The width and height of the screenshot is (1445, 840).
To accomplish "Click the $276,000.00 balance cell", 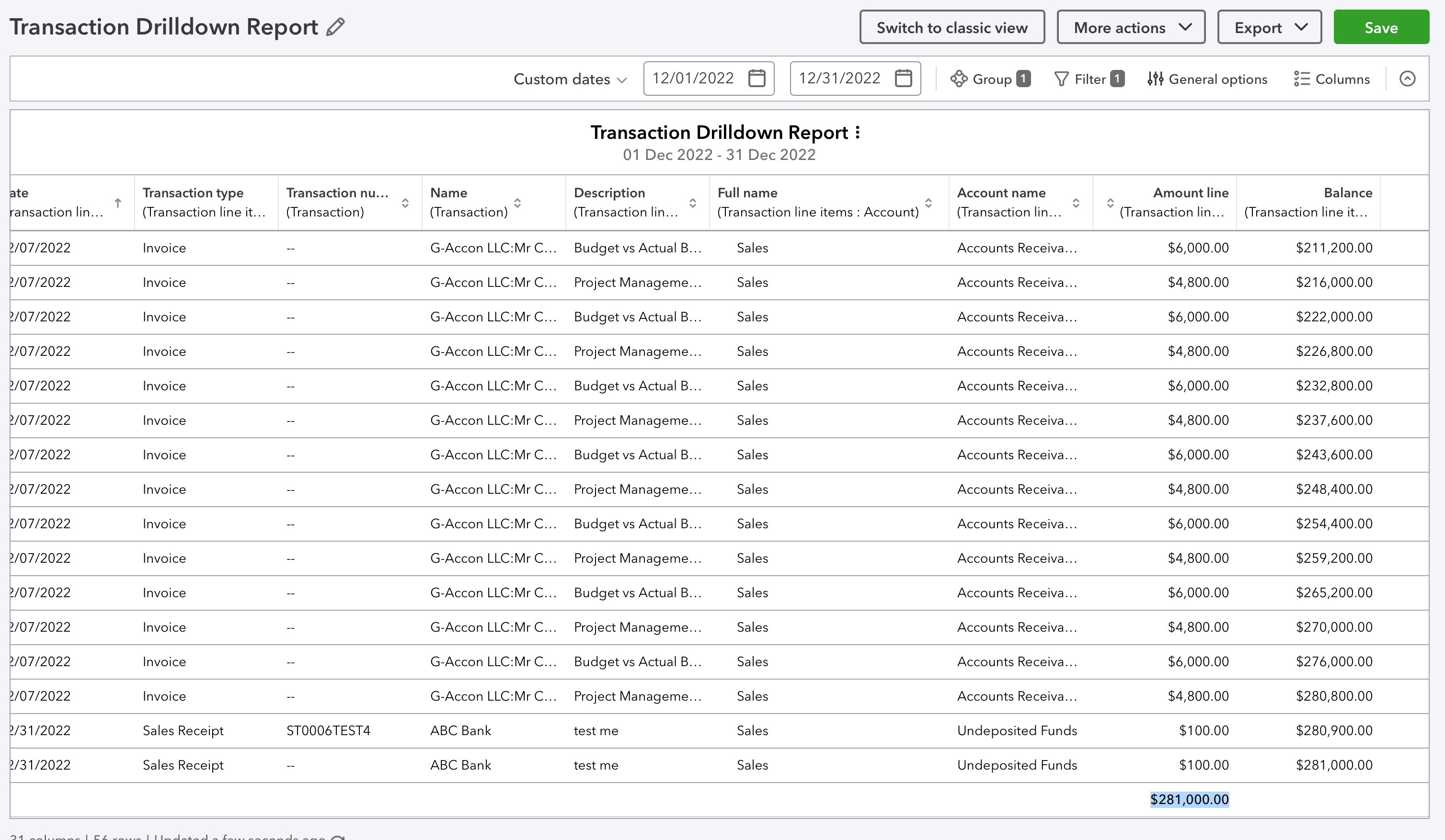I will point(1334,661).
